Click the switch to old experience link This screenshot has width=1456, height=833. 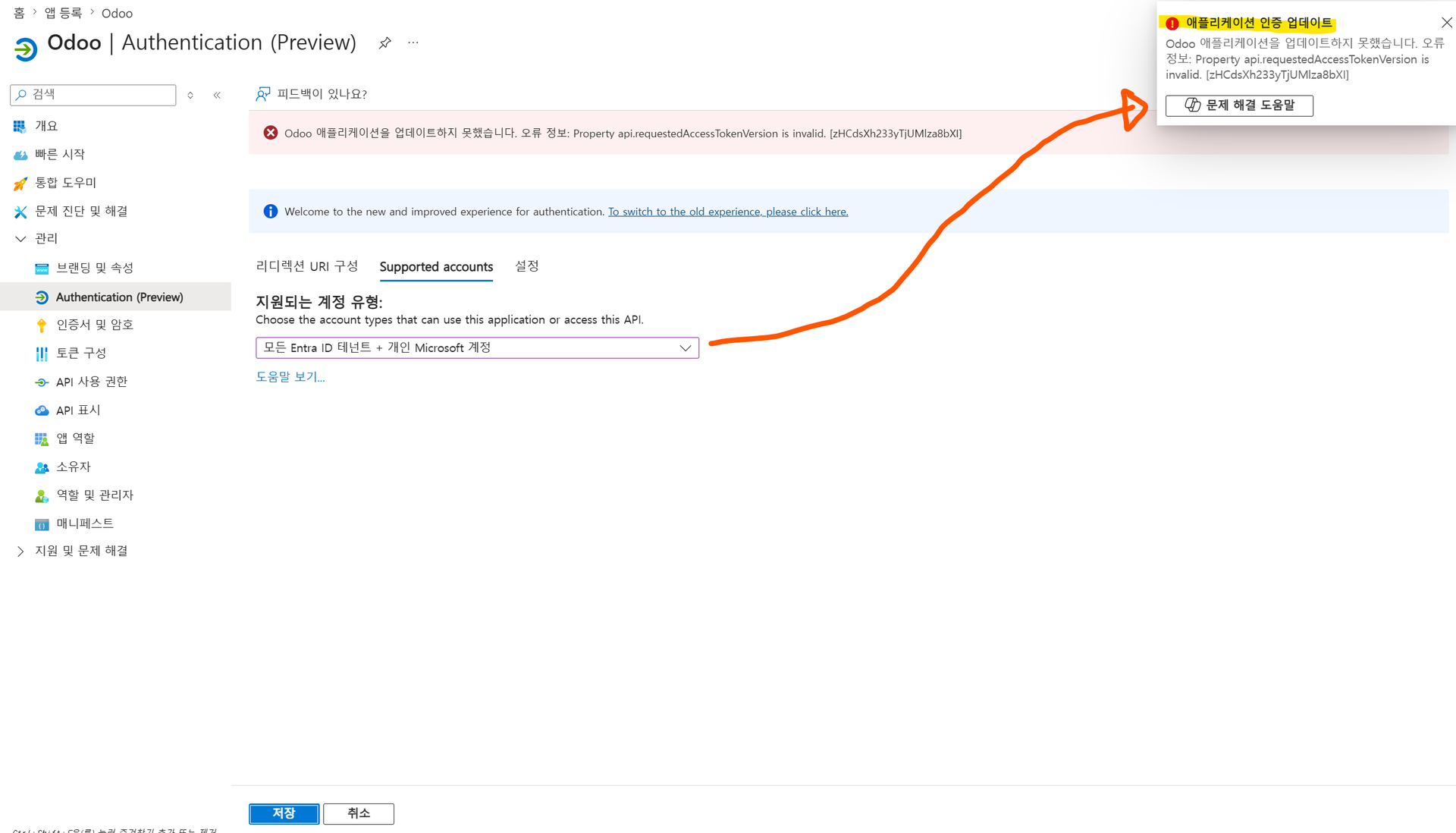click(728, 212)
